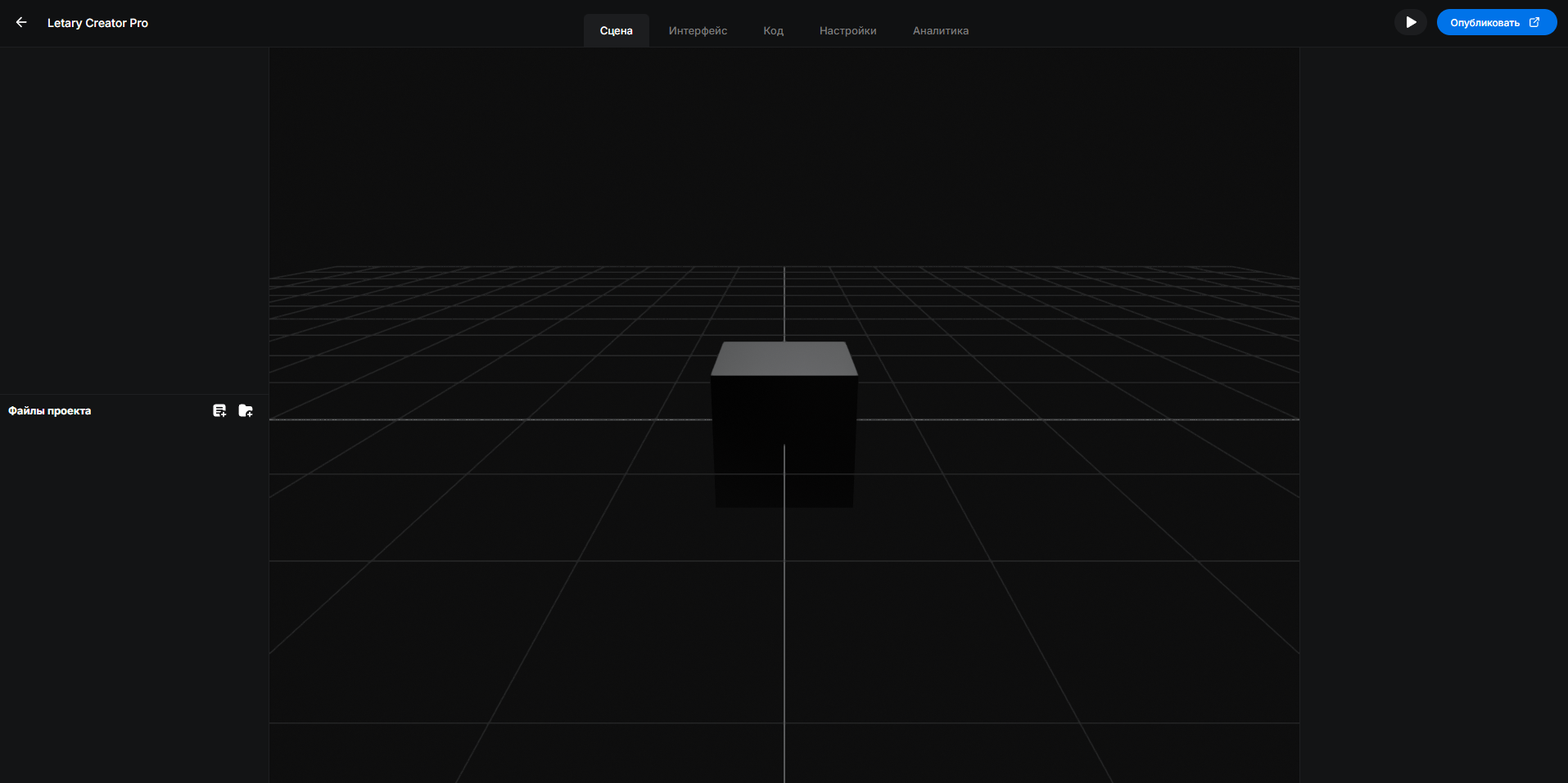Switch to the Сцена tab
Screen dimensions: 1568x783
(616, 30)
